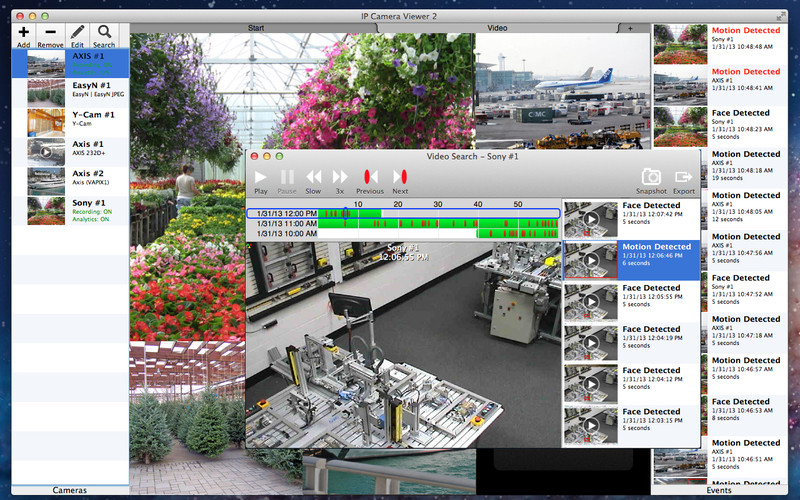Image resolution: width=800 pixels, height=500 pixels.
Task: Open the Edit pencil tool
Action: (77, 33)
